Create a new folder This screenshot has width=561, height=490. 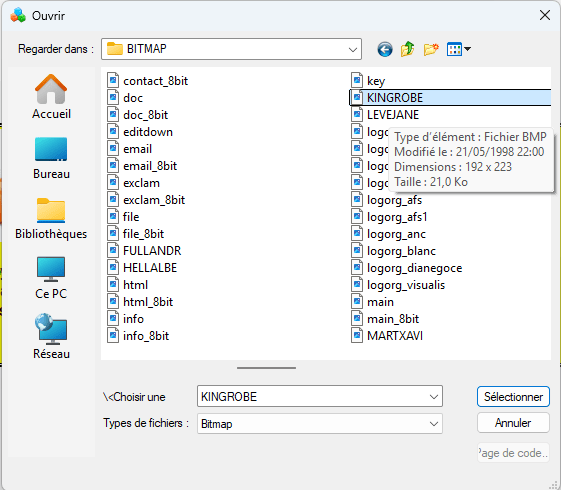tap(431, 49)
